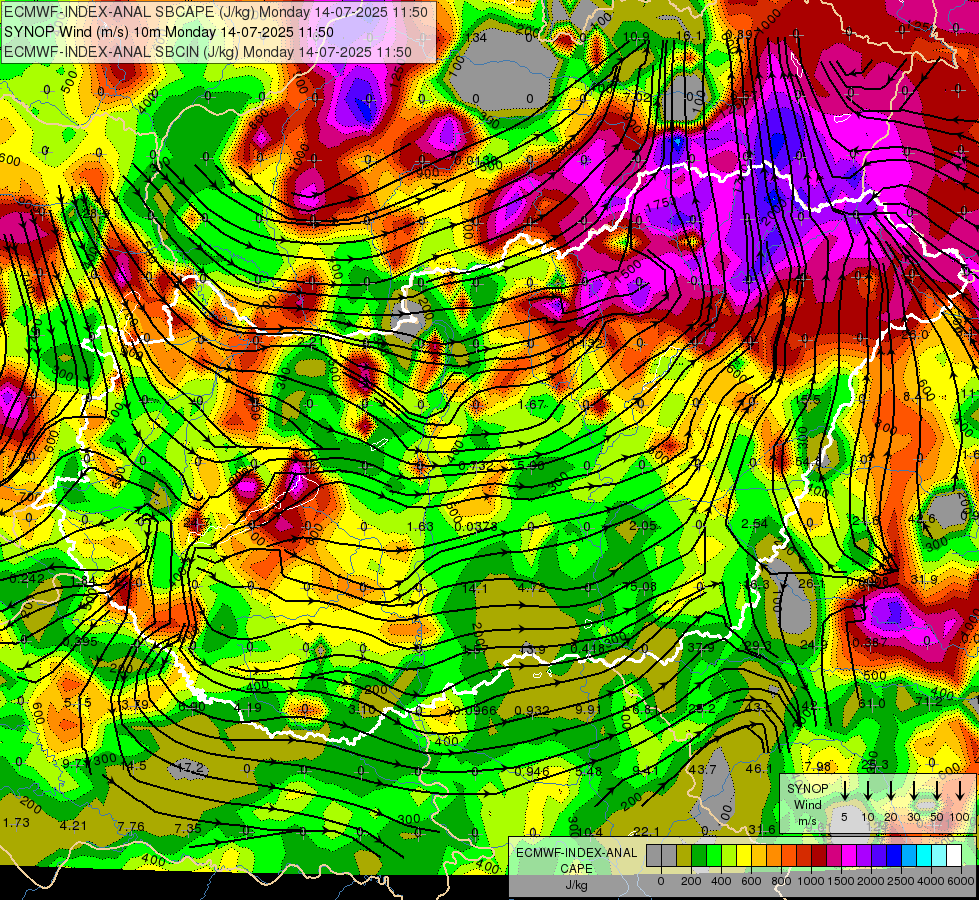Click the 2.05 value on the map

pos(642,526)
